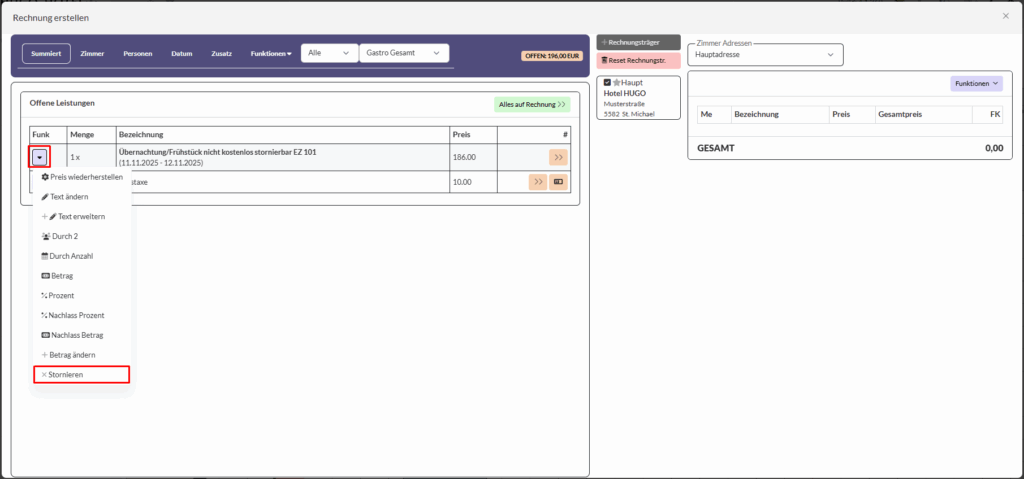This screenshot has height=479, width=1024.
Task: Select the Hotel HUGO address card
Action: 639,98
